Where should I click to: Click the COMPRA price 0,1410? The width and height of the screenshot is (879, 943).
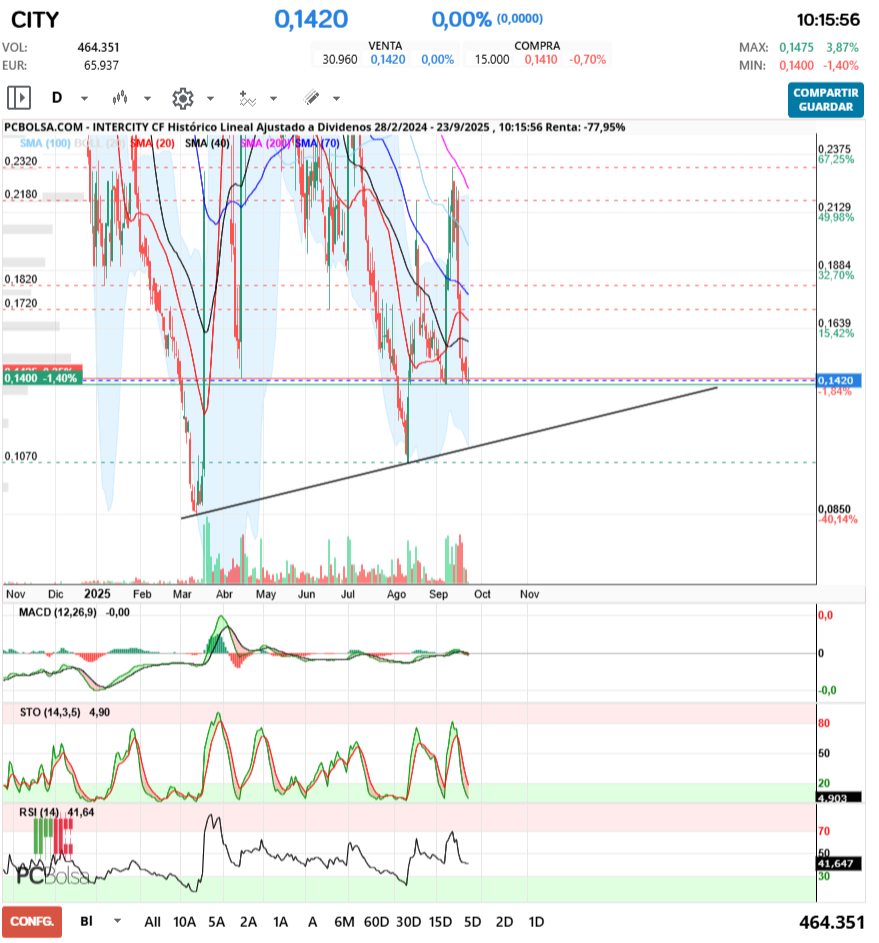click(x=541, y=60)
